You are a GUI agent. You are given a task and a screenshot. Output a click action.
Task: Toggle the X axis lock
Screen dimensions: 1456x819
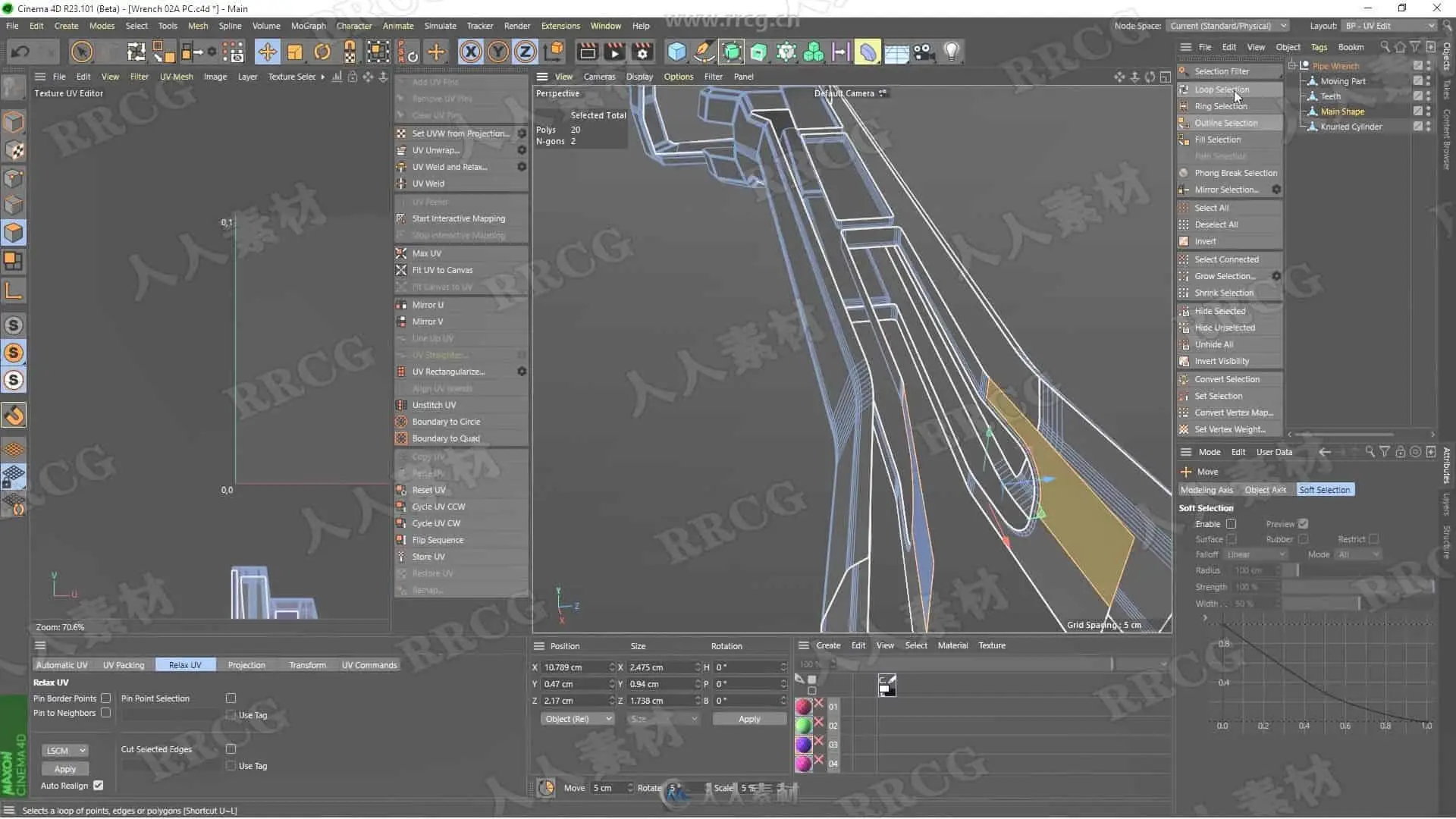coord(471,52)
